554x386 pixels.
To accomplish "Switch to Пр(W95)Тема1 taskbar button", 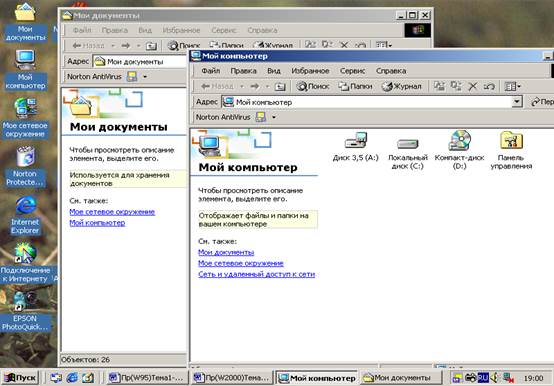I will (147, 378).
